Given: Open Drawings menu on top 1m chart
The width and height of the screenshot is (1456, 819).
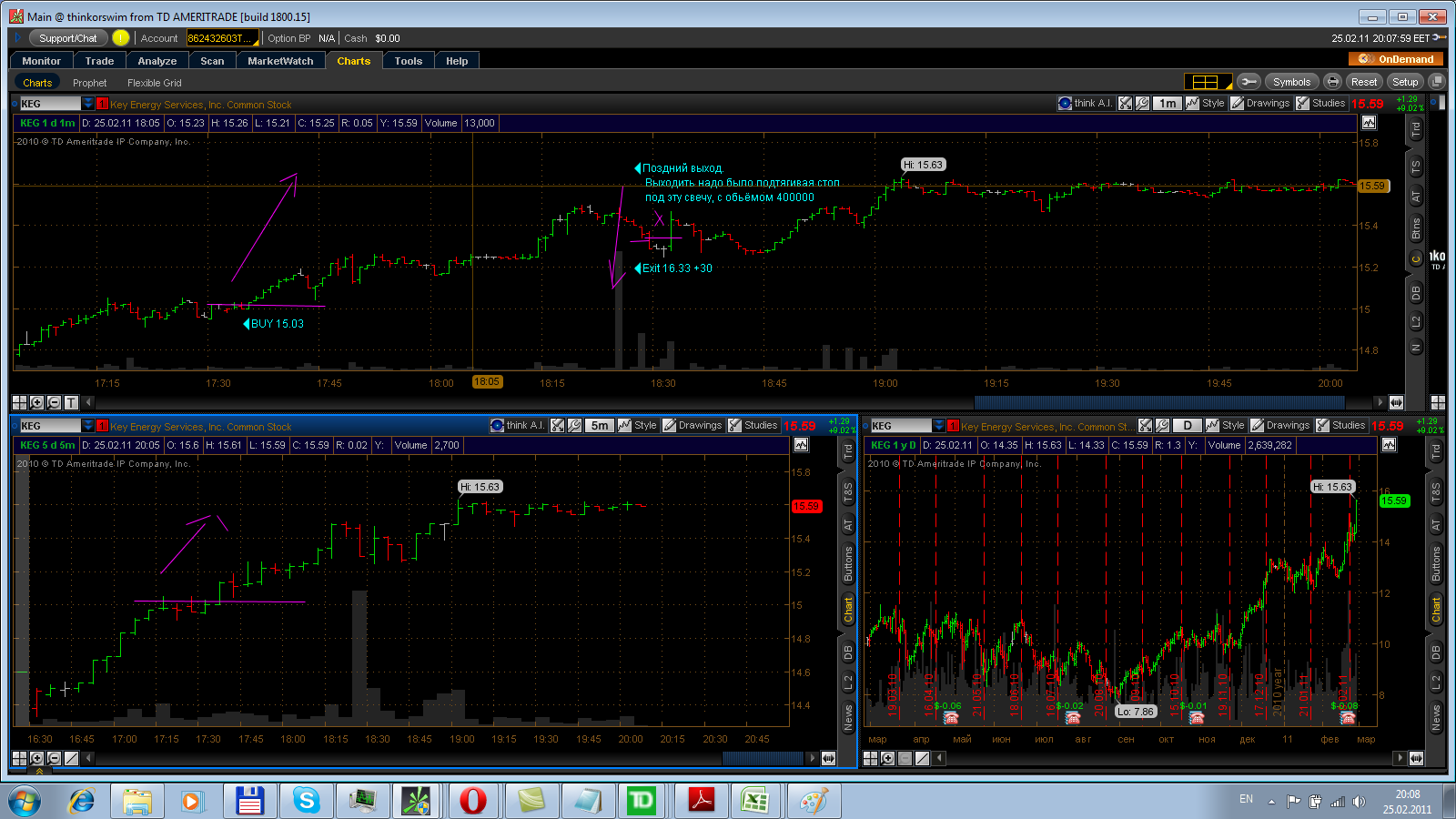Looking at the screenshot, I should [1260, 104].
